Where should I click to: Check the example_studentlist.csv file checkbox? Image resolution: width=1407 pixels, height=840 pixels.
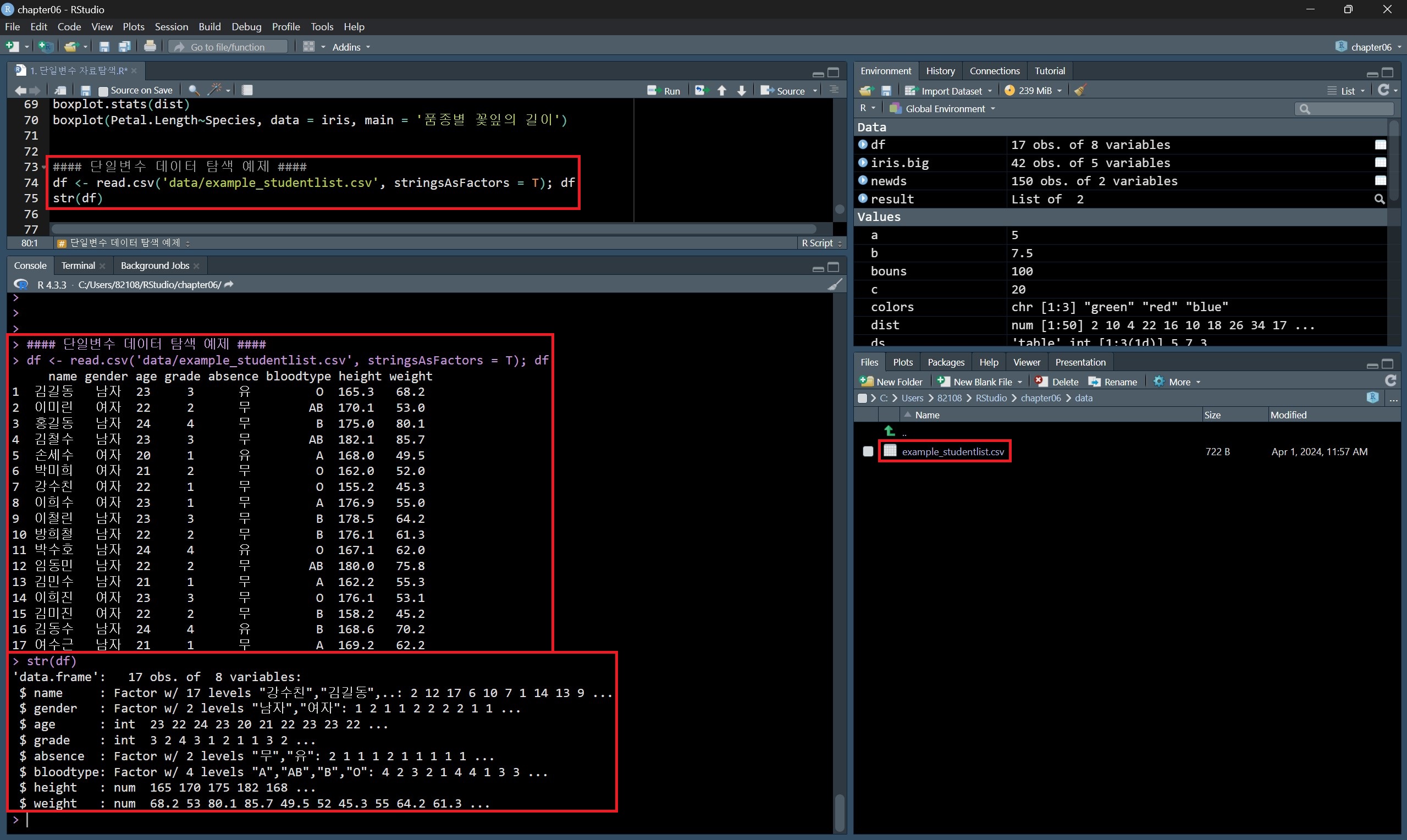(868, 451)
